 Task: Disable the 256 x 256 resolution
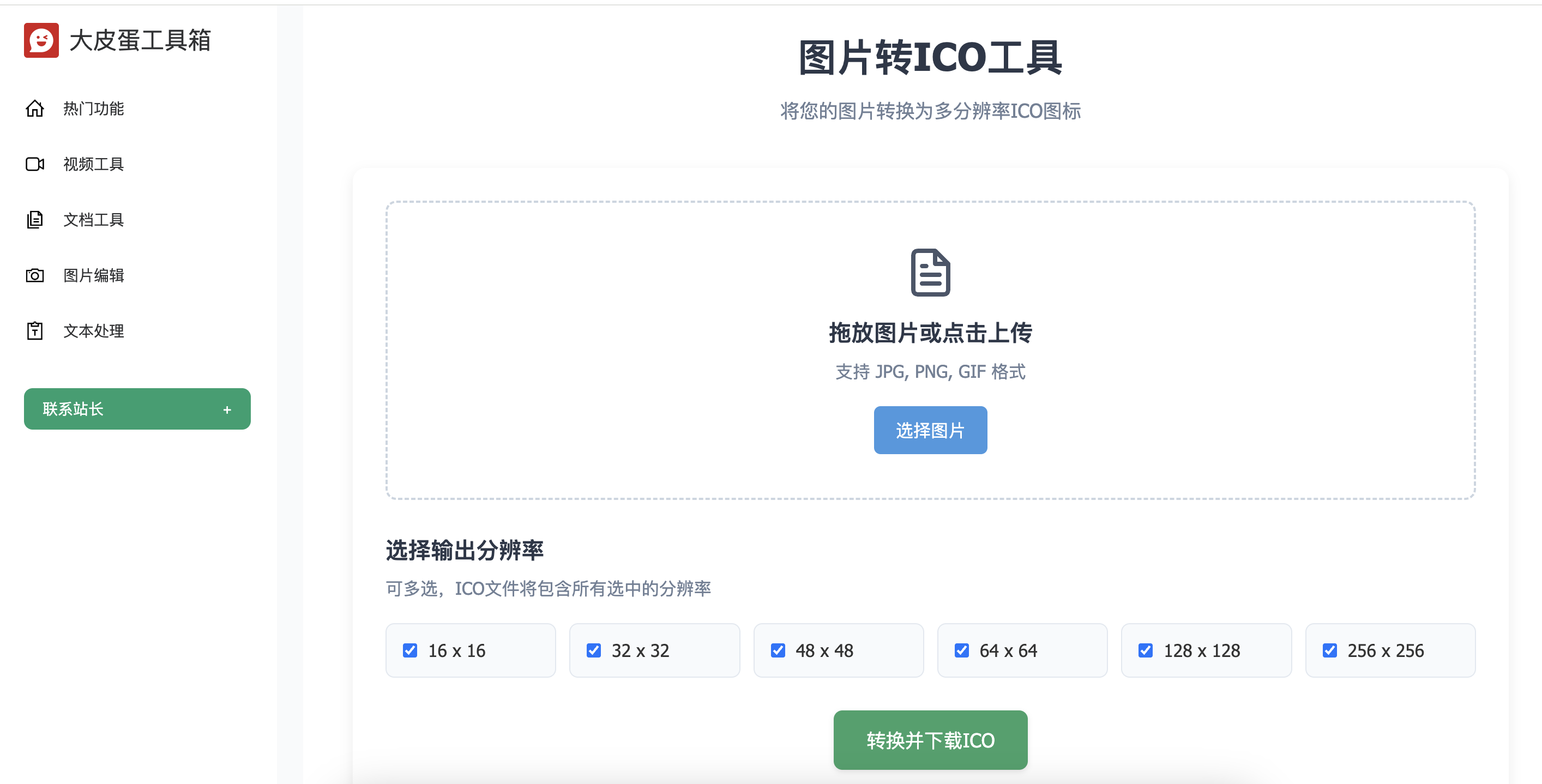(1330, 650)
